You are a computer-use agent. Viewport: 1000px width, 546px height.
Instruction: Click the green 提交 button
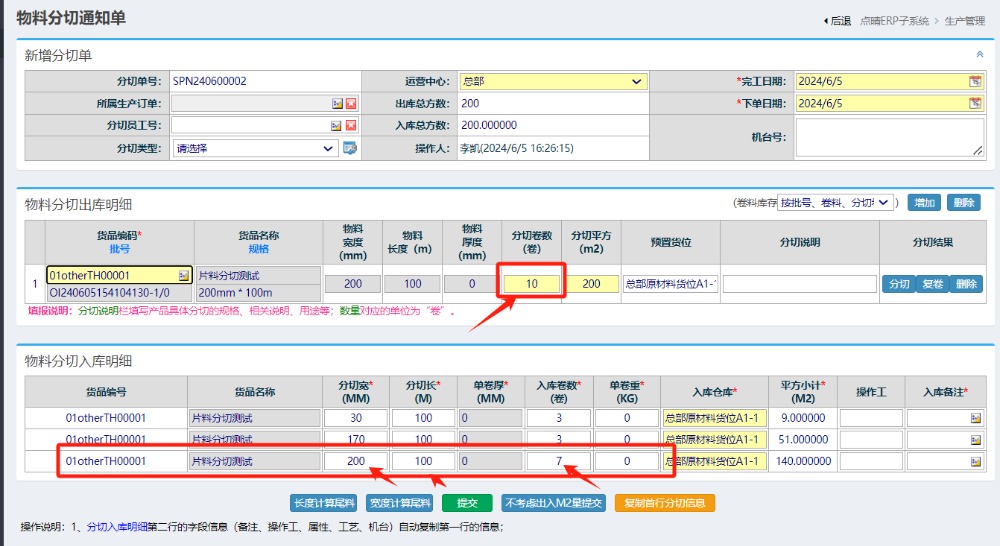click(467, 503)
